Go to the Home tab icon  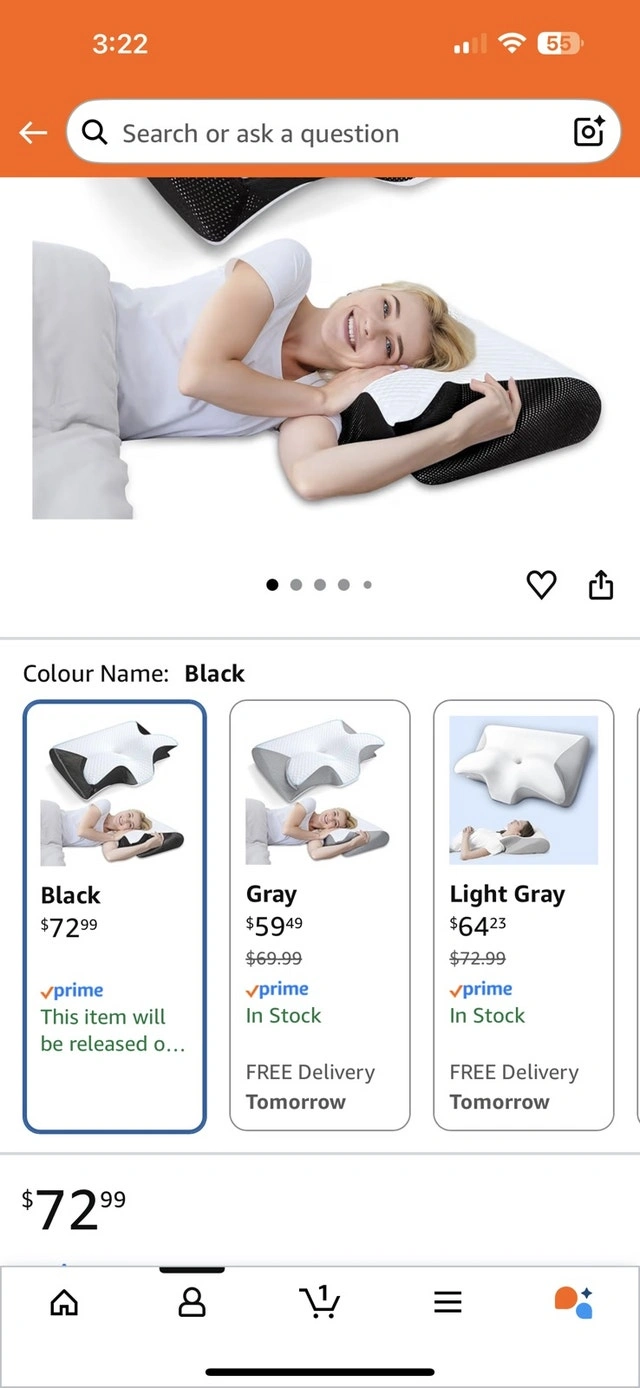64,1301
